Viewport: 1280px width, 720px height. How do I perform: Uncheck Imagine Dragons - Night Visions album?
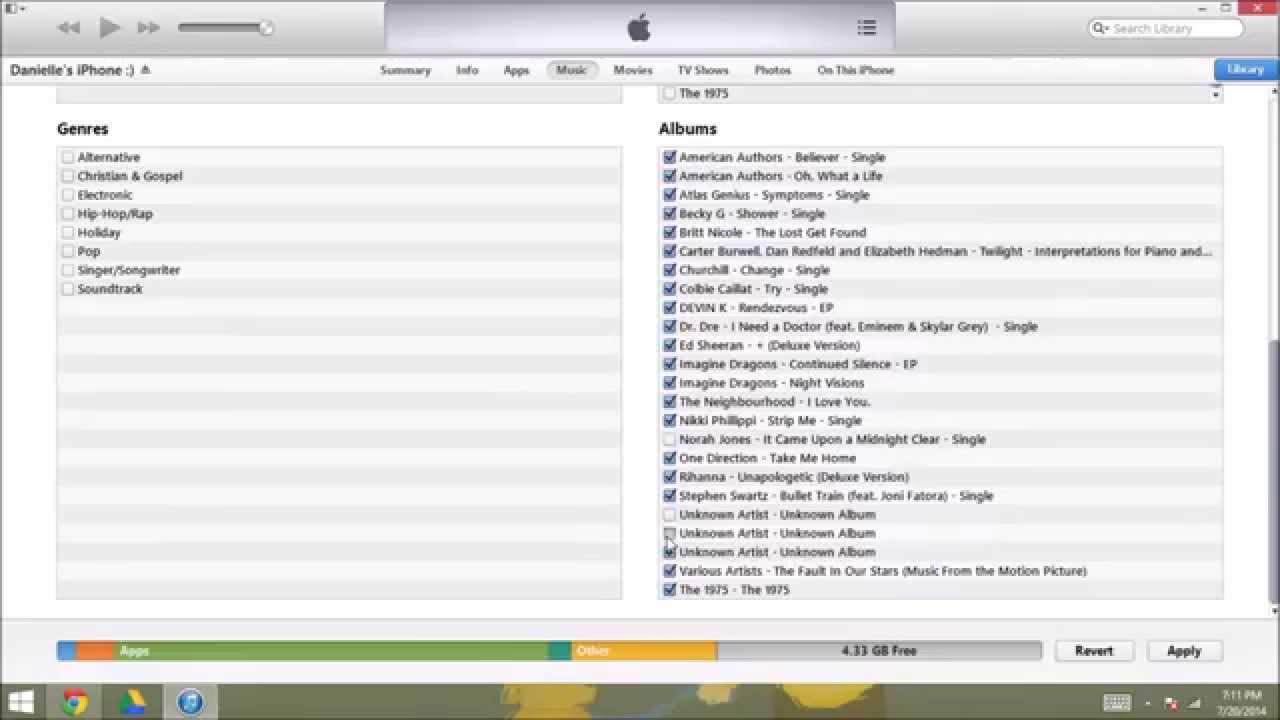(670, 383)
